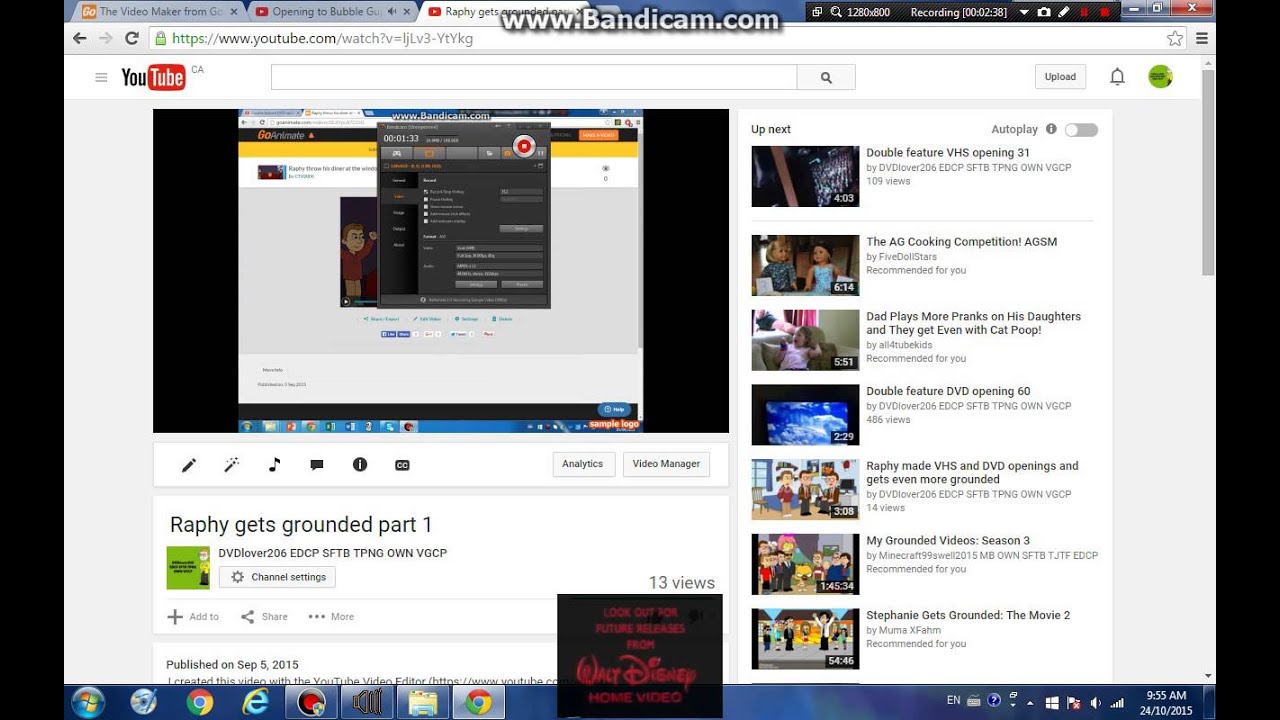This screenshot has width=1280, height=720.
Task: Open the Windows Start button
Action: pos(87,702)
